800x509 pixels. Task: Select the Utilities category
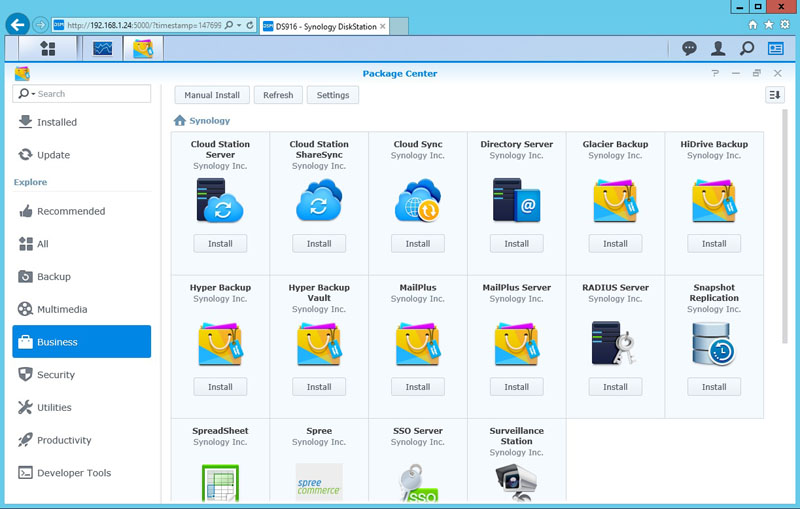[82, 408]
